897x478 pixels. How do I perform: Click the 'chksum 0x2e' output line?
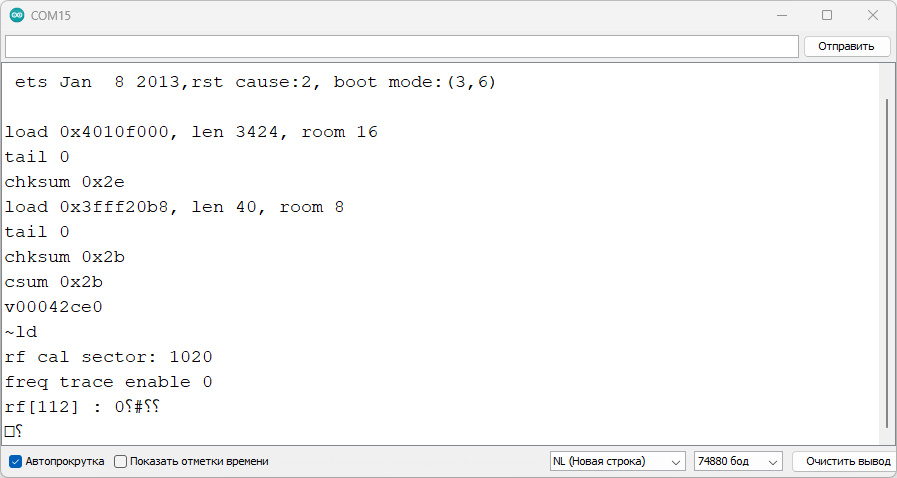[64, 182]
